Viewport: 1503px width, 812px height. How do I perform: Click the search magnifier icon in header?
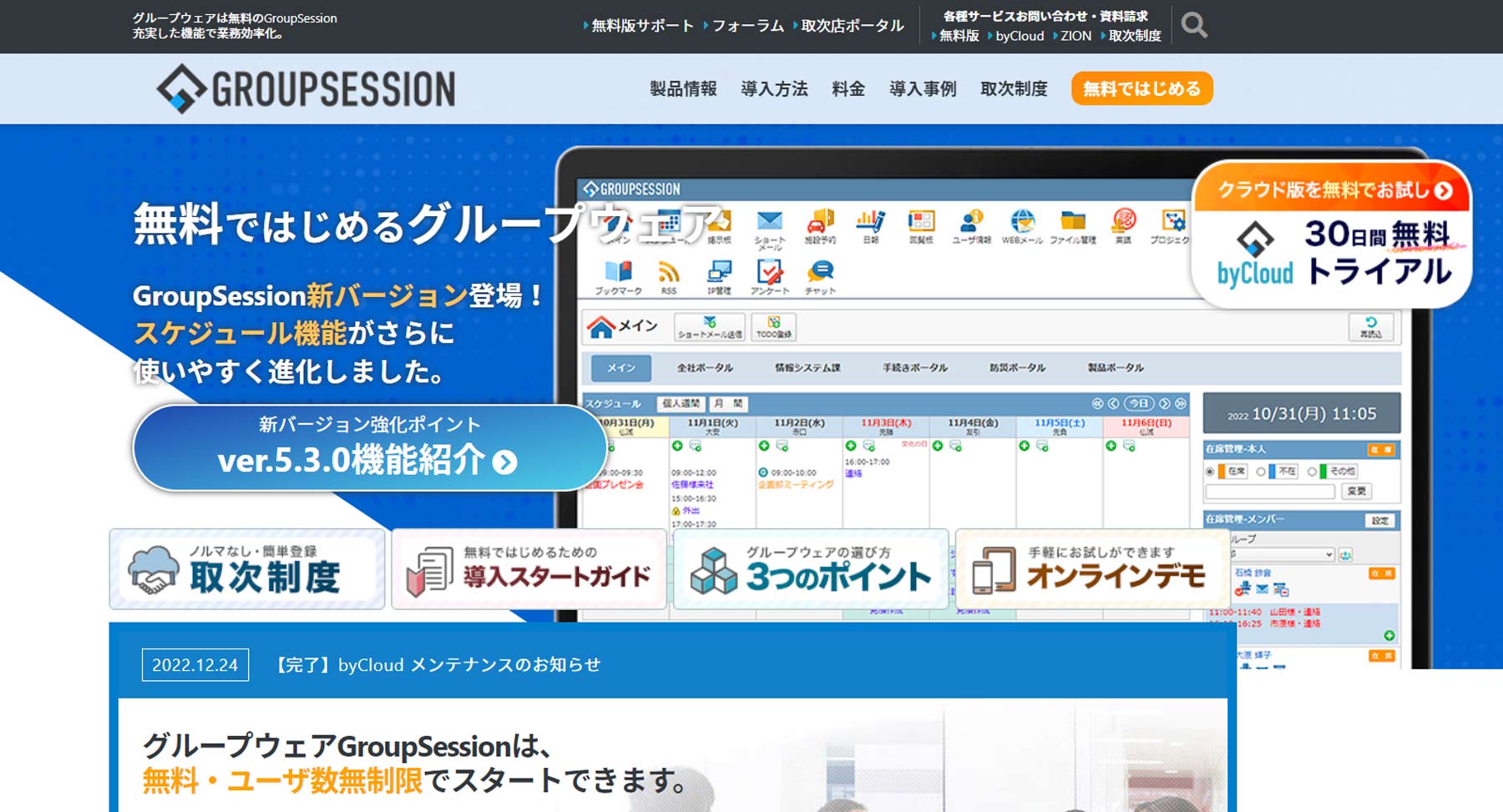(x=1194, y=25)
